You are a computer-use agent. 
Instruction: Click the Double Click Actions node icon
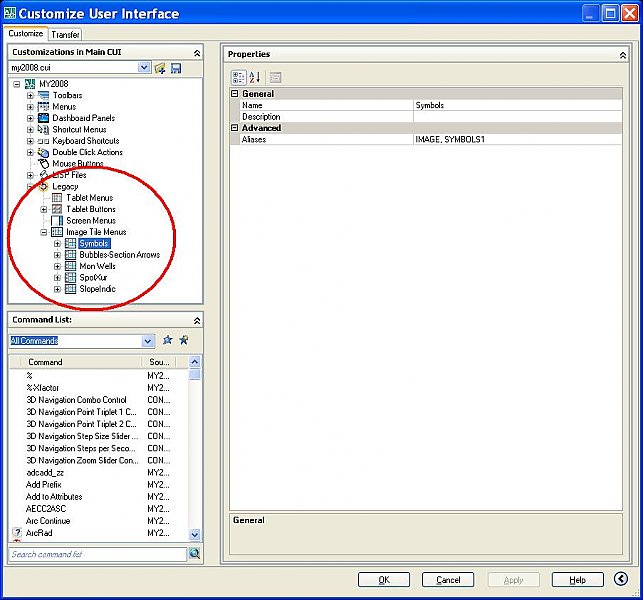click(43, 152)
